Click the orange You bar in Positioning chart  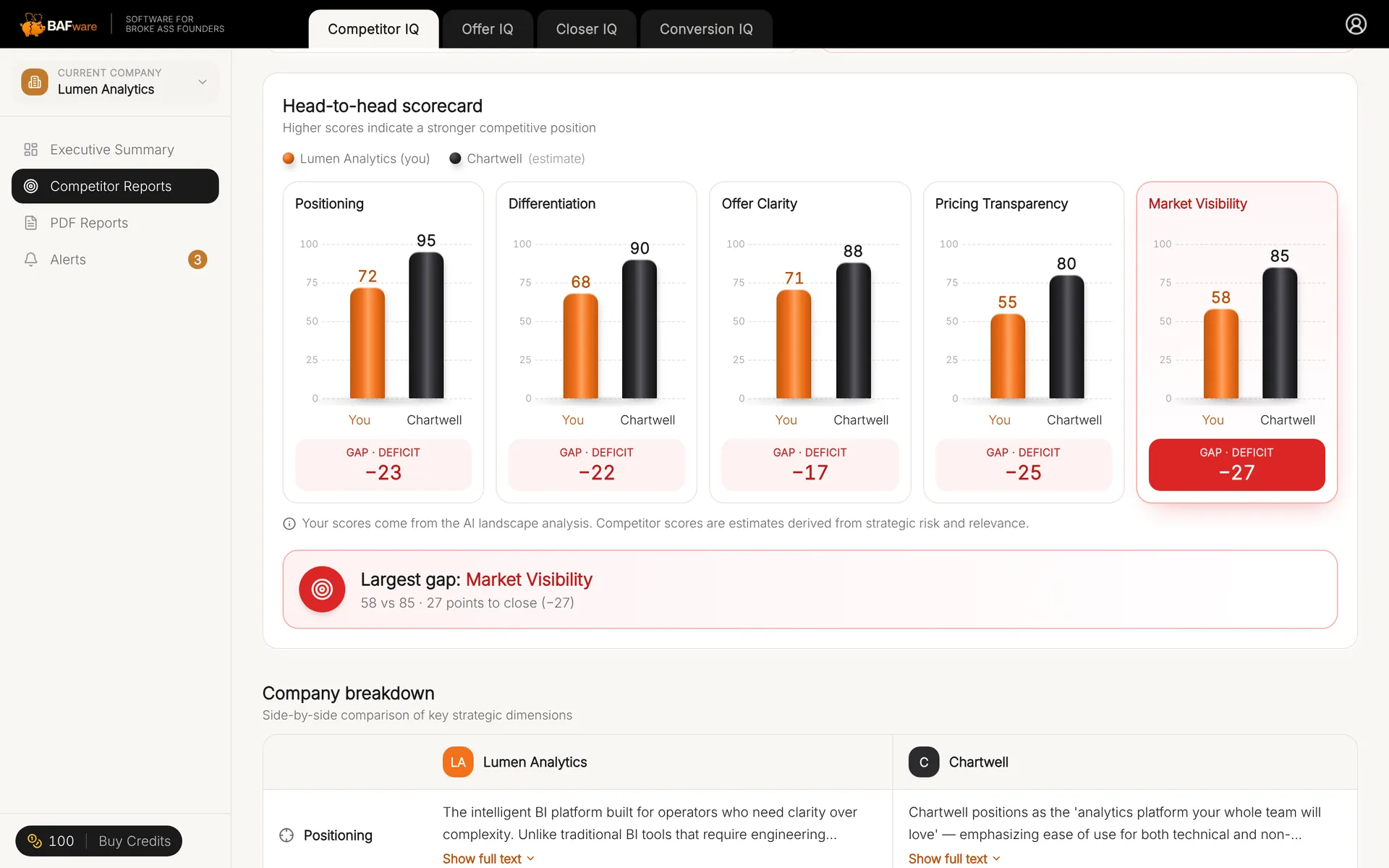[368, 343]
